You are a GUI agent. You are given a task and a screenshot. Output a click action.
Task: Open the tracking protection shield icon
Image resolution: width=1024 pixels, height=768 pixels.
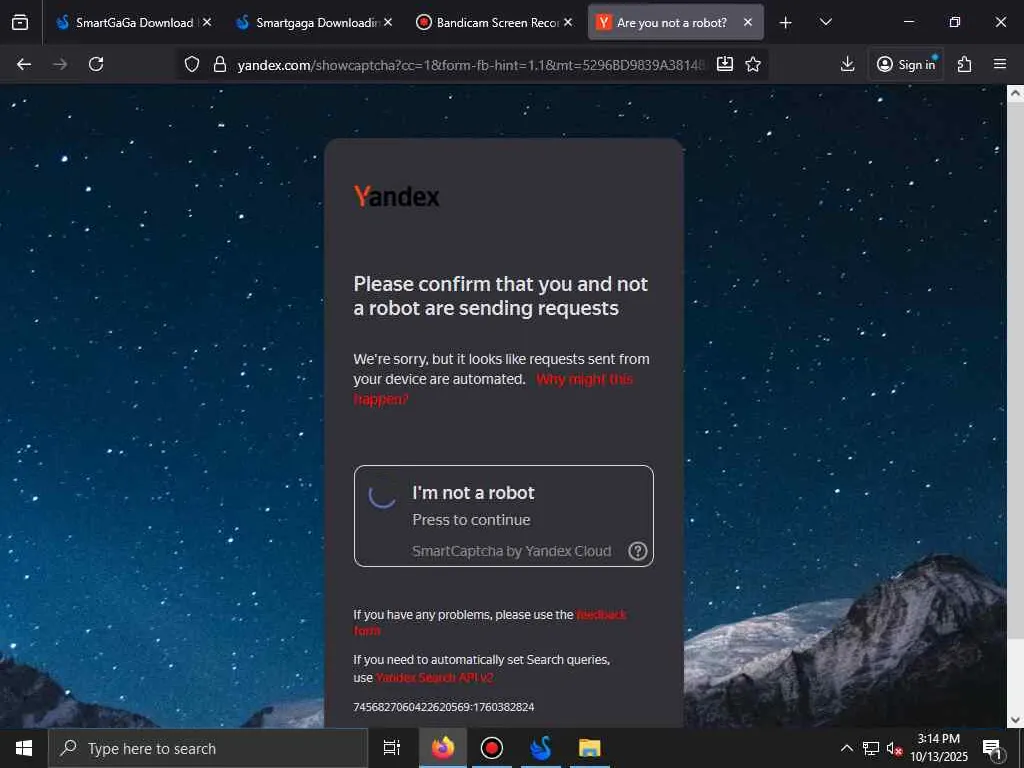pos(191,64)
